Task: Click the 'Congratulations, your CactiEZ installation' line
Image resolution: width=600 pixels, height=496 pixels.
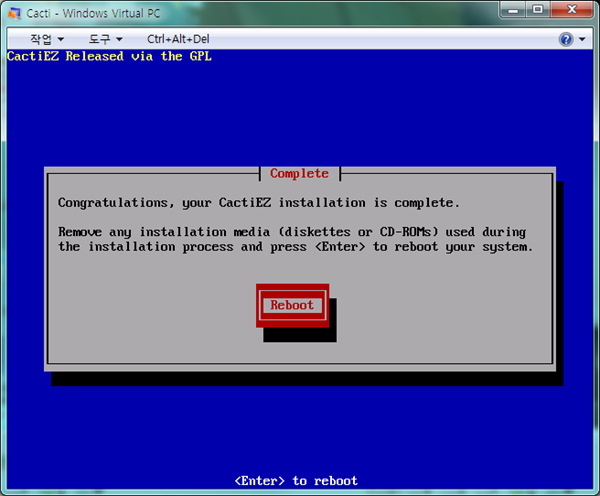Action: click(259, 203)
